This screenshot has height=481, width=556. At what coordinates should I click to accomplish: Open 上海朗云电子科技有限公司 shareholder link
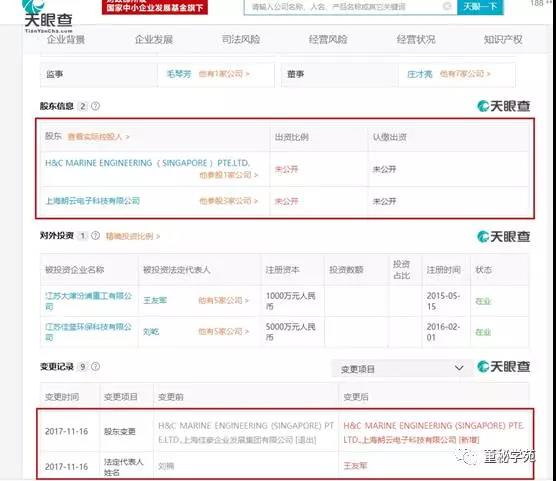[x=93, y=201]
